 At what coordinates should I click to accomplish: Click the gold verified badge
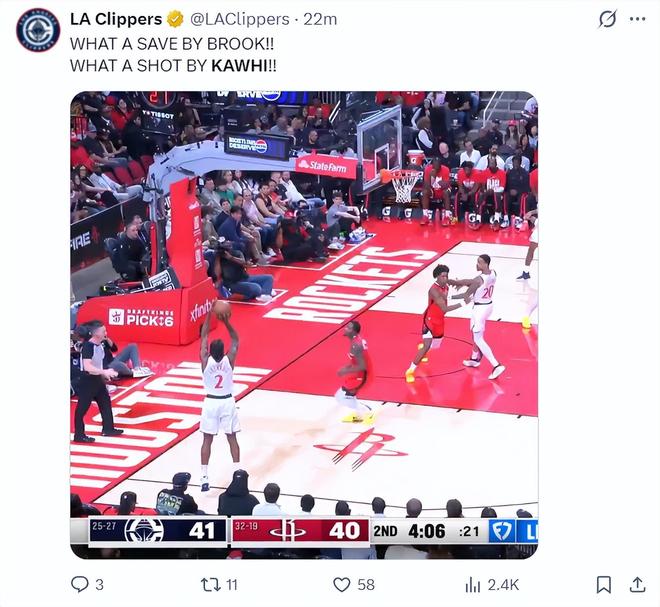click(x=176, y=19)
